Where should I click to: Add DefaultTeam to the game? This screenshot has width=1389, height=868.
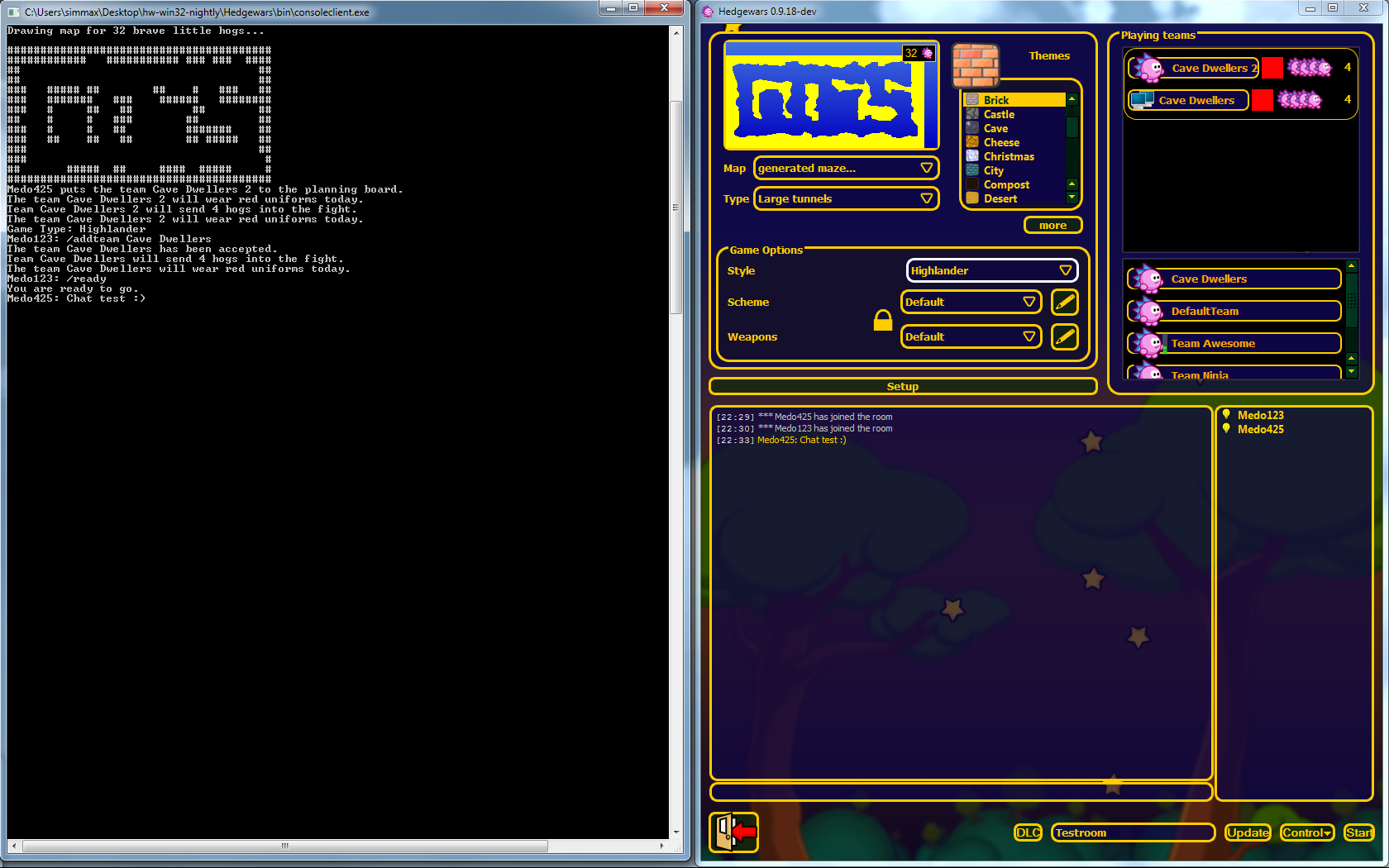(1234, 311)
